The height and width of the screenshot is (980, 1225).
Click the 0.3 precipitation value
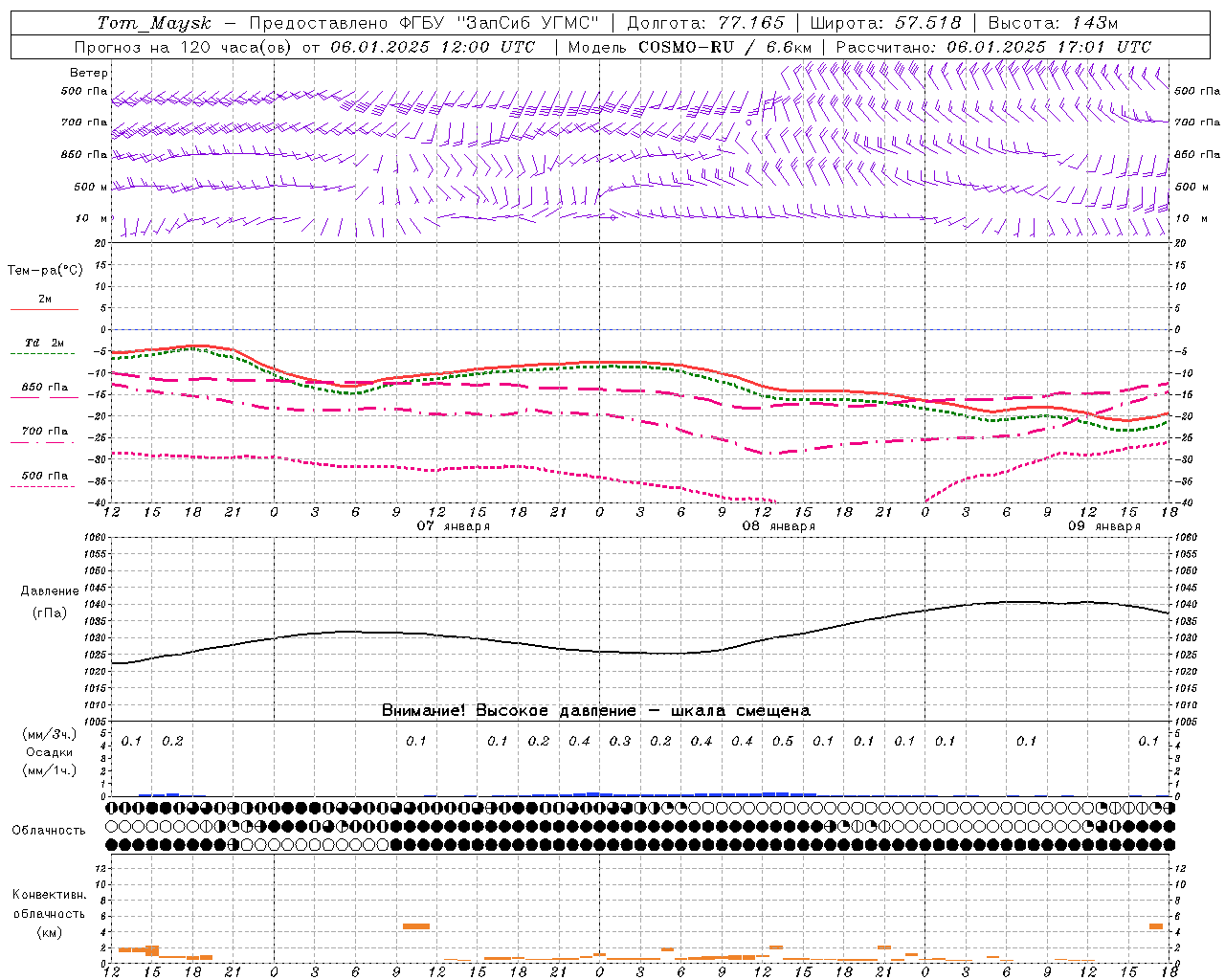click(620, 741)
